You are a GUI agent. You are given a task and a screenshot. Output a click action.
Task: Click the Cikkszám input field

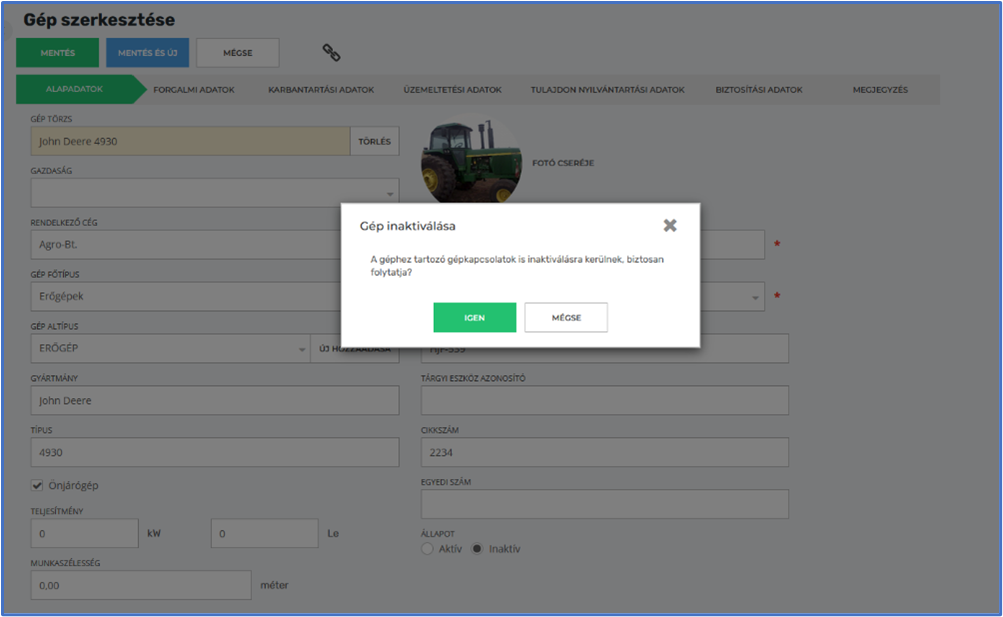tap(604, 452)
